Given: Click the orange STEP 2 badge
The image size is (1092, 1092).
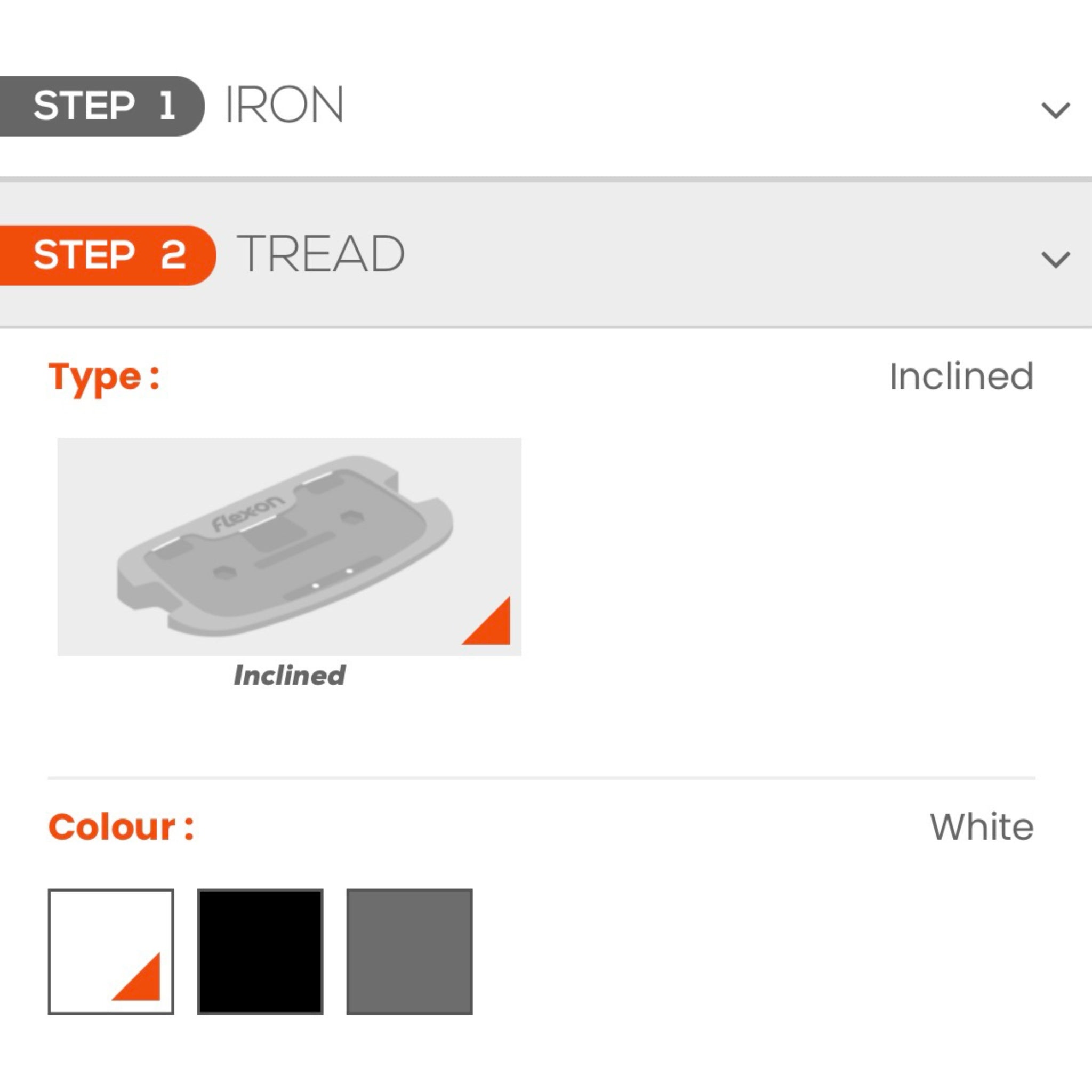Looking at the screenshot, I should pos(107,255).
